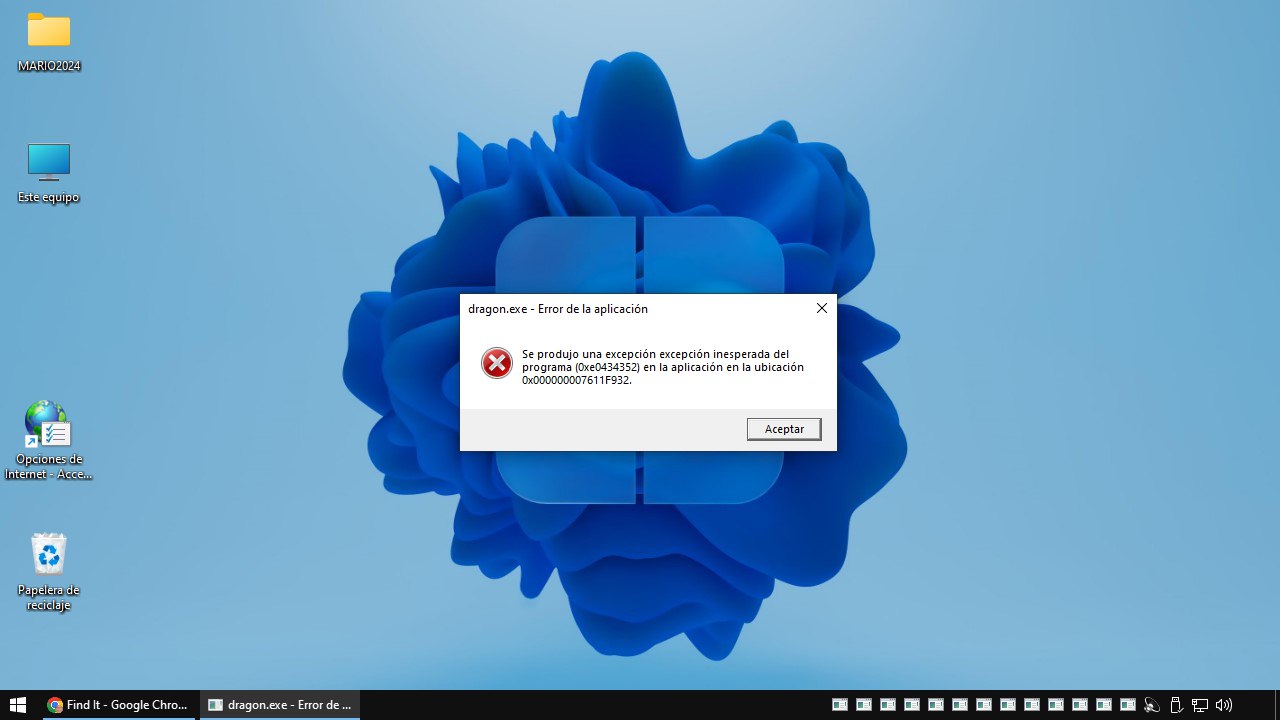
Task: Click the red error X icon
Action: (497, 363)
